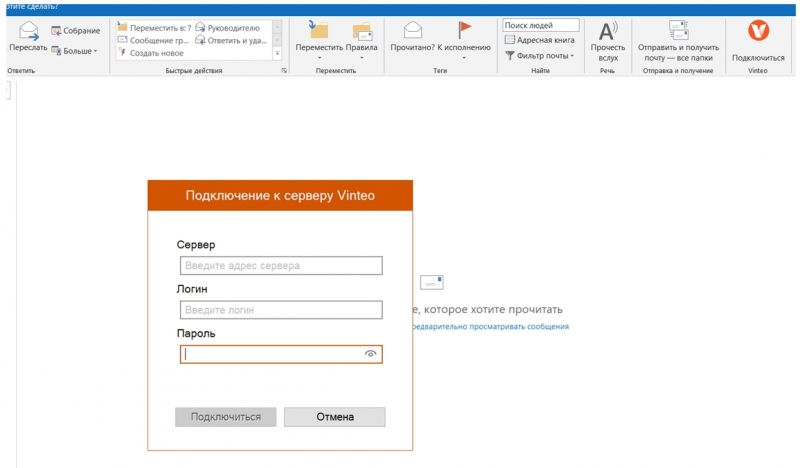Click the preview messages link
Viewport: 800px width, 468px height.
click(490, 327)
